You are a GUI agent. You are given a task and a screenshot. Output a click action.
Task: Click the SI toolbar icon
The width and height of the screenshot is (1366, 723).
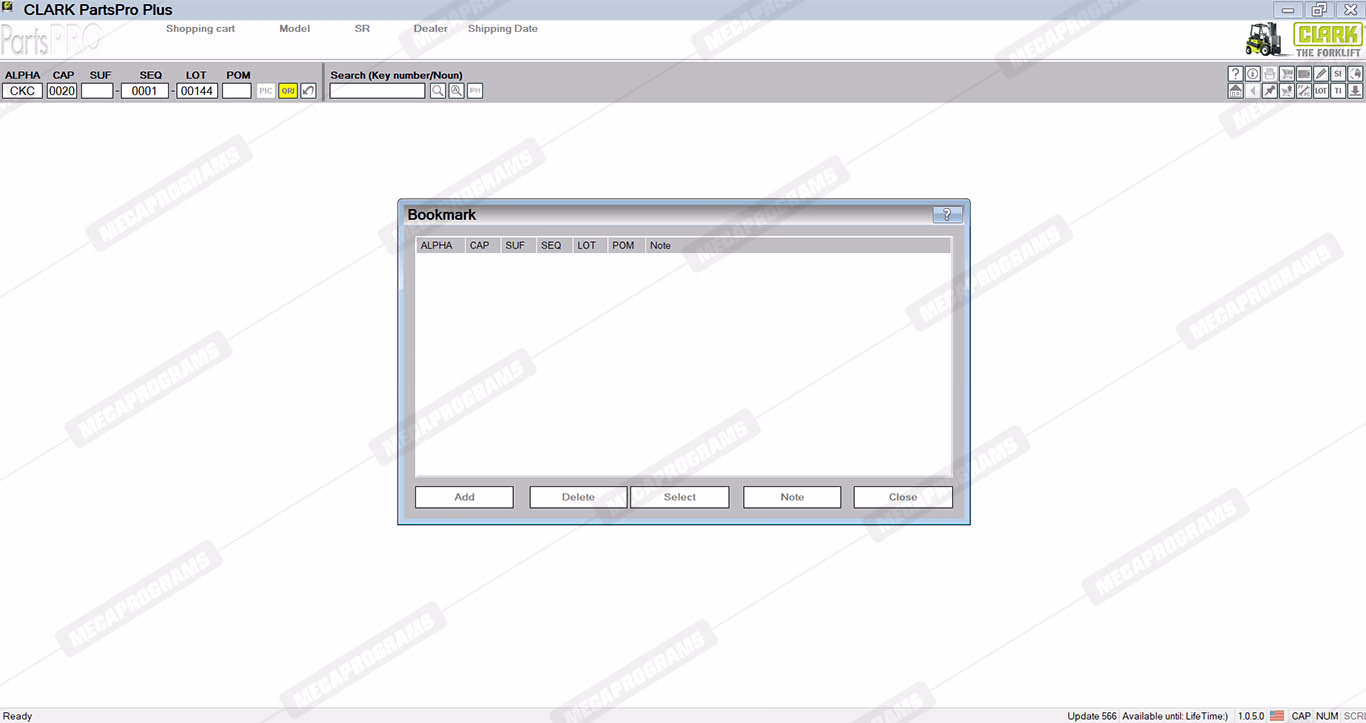(1338, 74)
